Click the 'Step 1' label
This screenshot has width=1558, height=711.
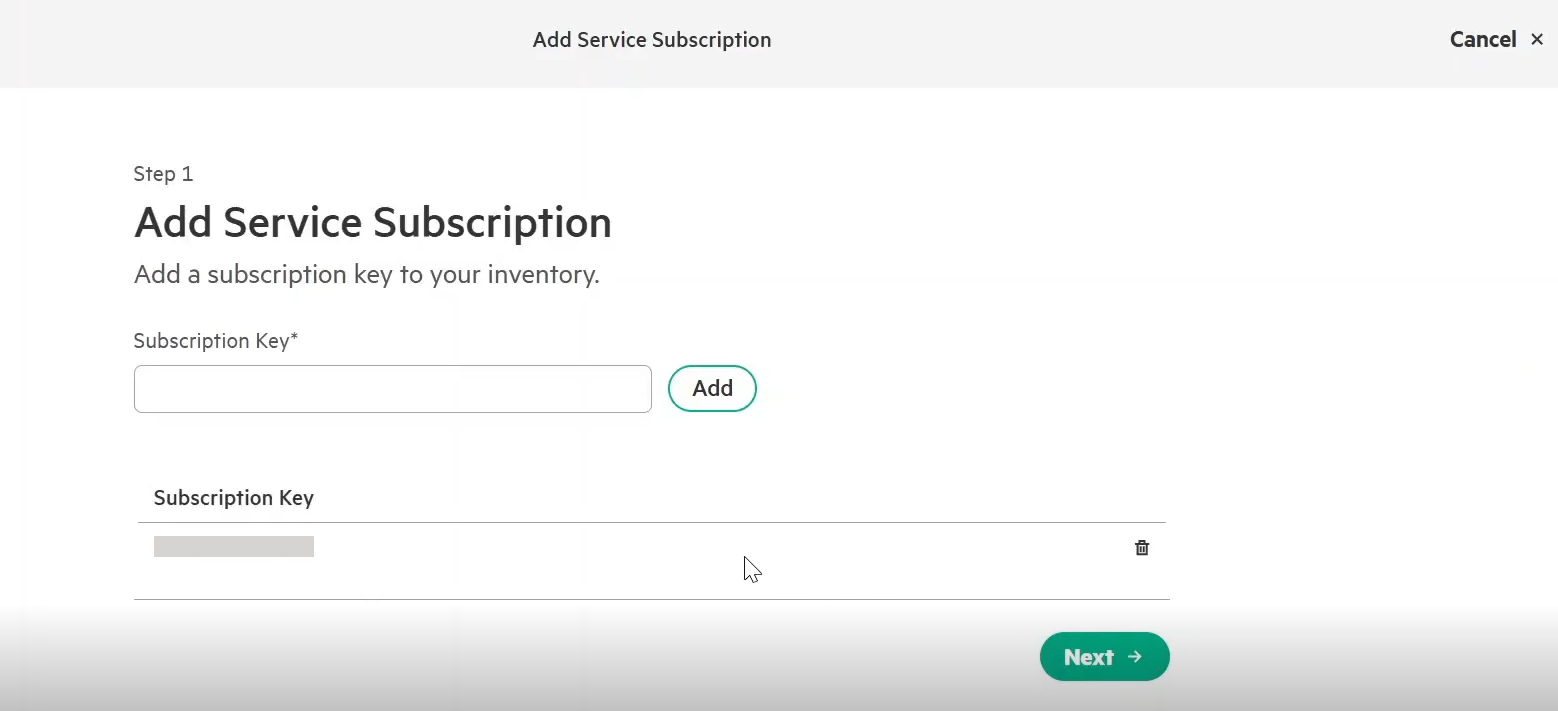pyautogui.click(x=163, y=174)
